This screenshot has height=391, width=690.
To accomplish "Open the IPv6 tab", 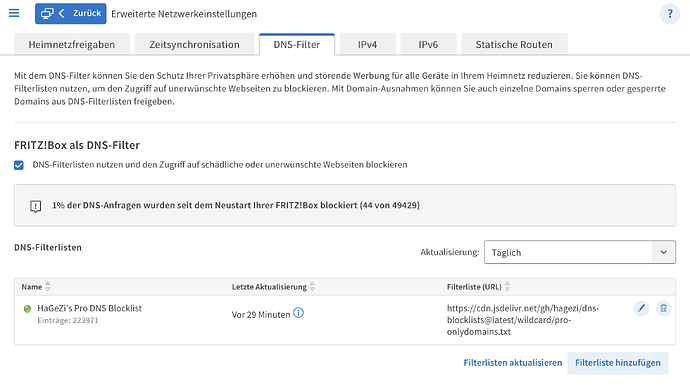I will coord(428,44).
